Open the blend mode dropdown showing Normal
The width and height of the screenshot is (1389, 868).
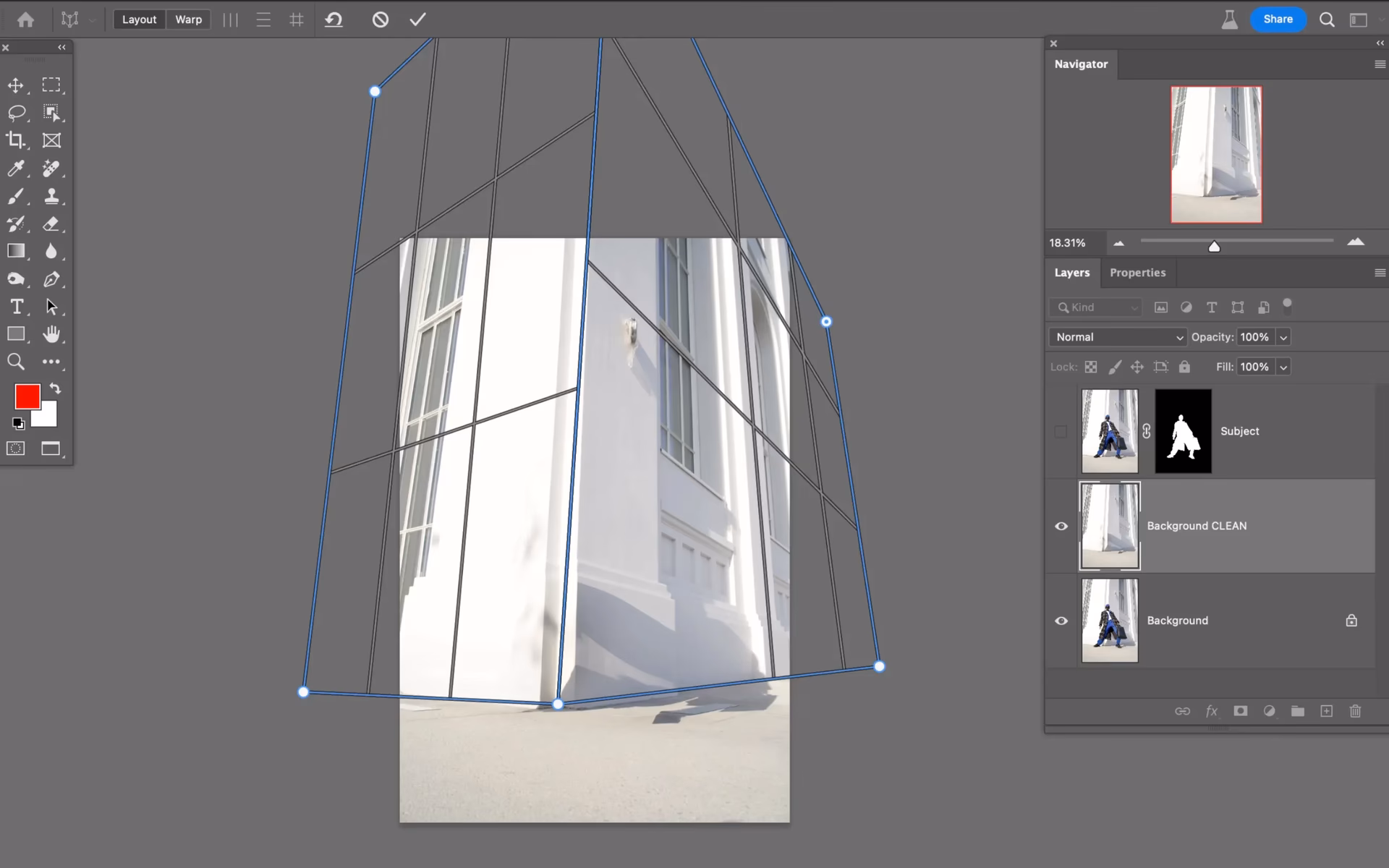1116,336
